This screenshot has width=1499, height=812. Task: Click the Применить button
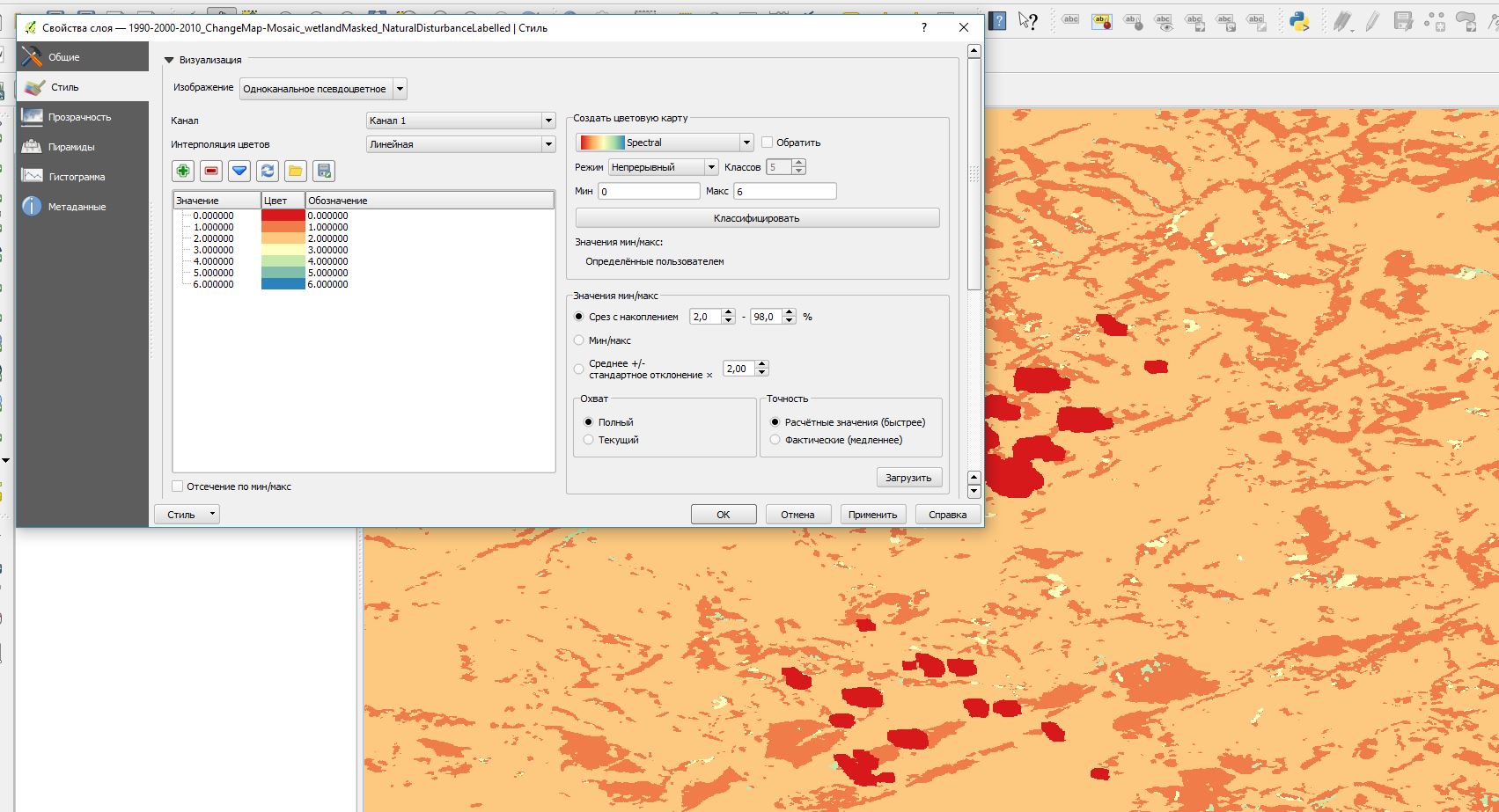tap(872, 515)
